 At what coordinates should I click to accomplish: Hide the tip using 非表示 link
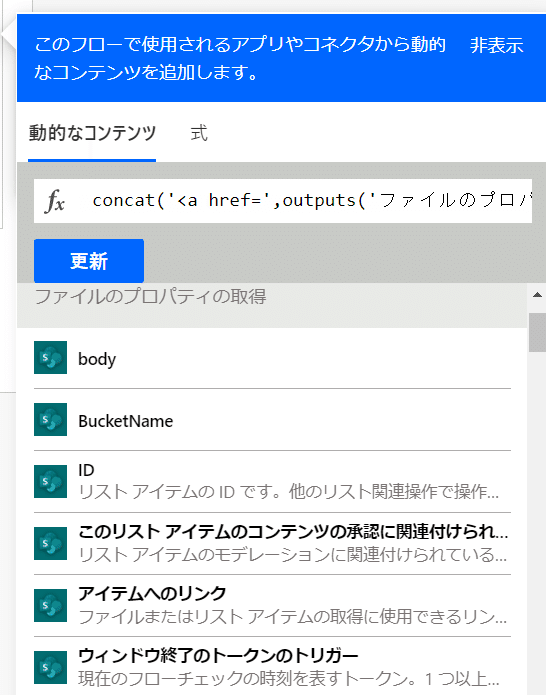click(496, 45)
